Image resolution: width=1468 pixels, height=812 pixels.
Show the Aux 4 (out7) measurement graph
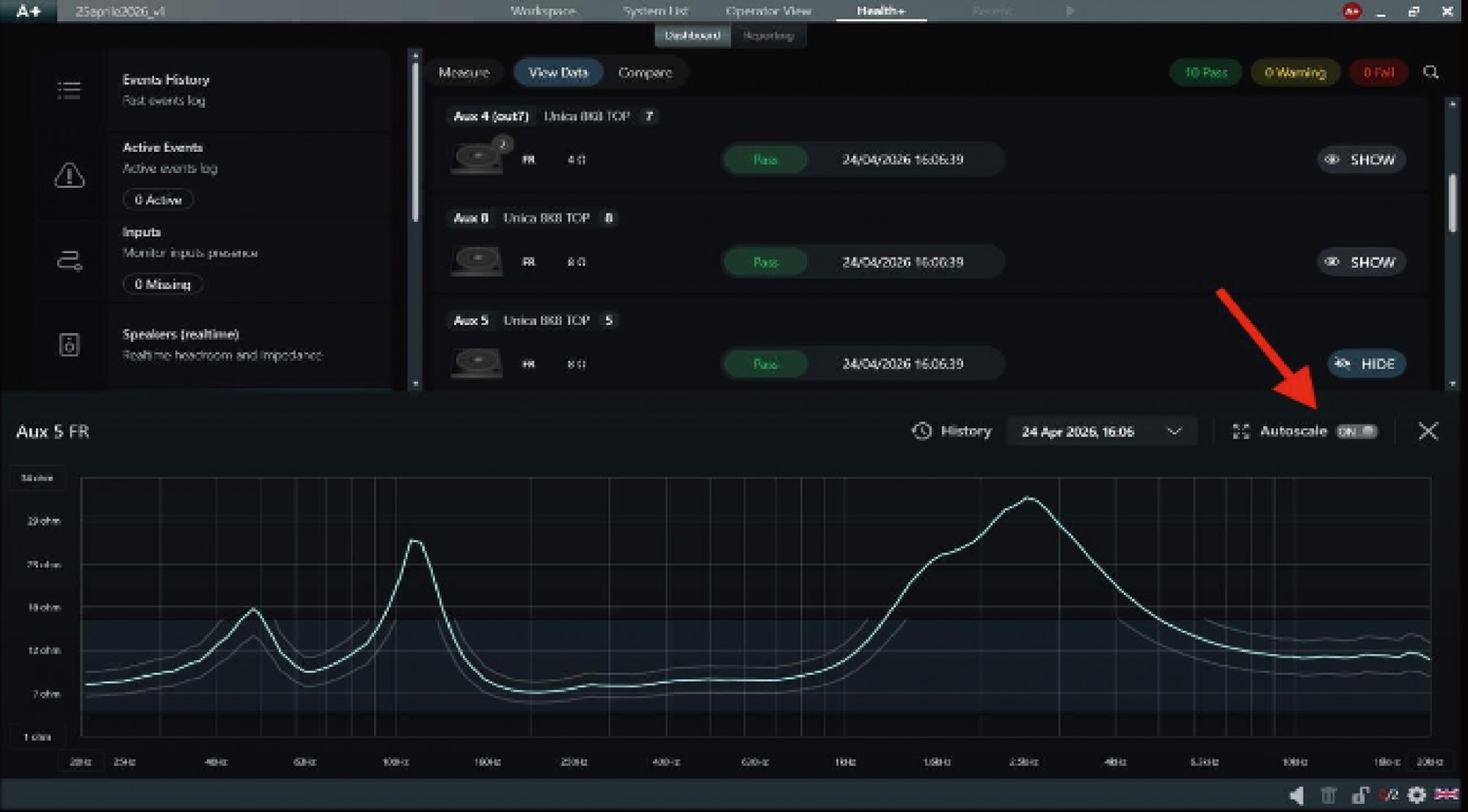[x=1361, y=159]
